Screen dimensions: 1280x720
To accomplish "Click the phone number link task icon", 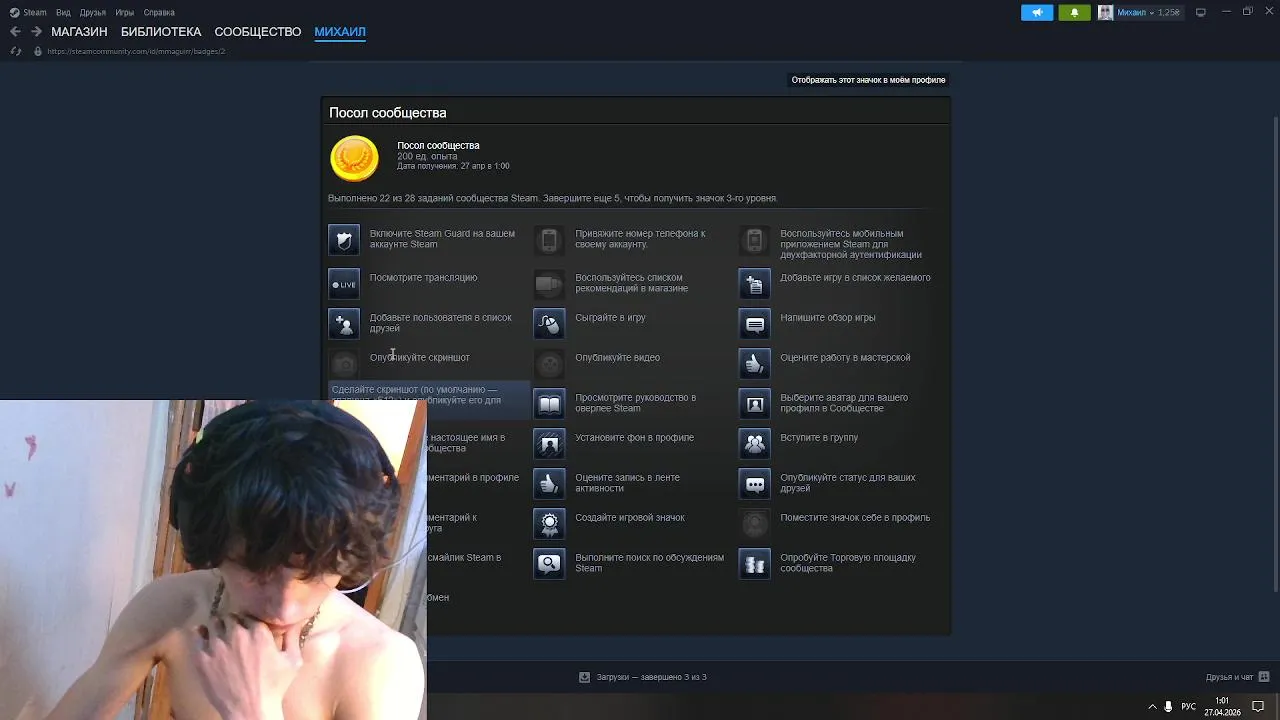I will (x=549, y=240).
